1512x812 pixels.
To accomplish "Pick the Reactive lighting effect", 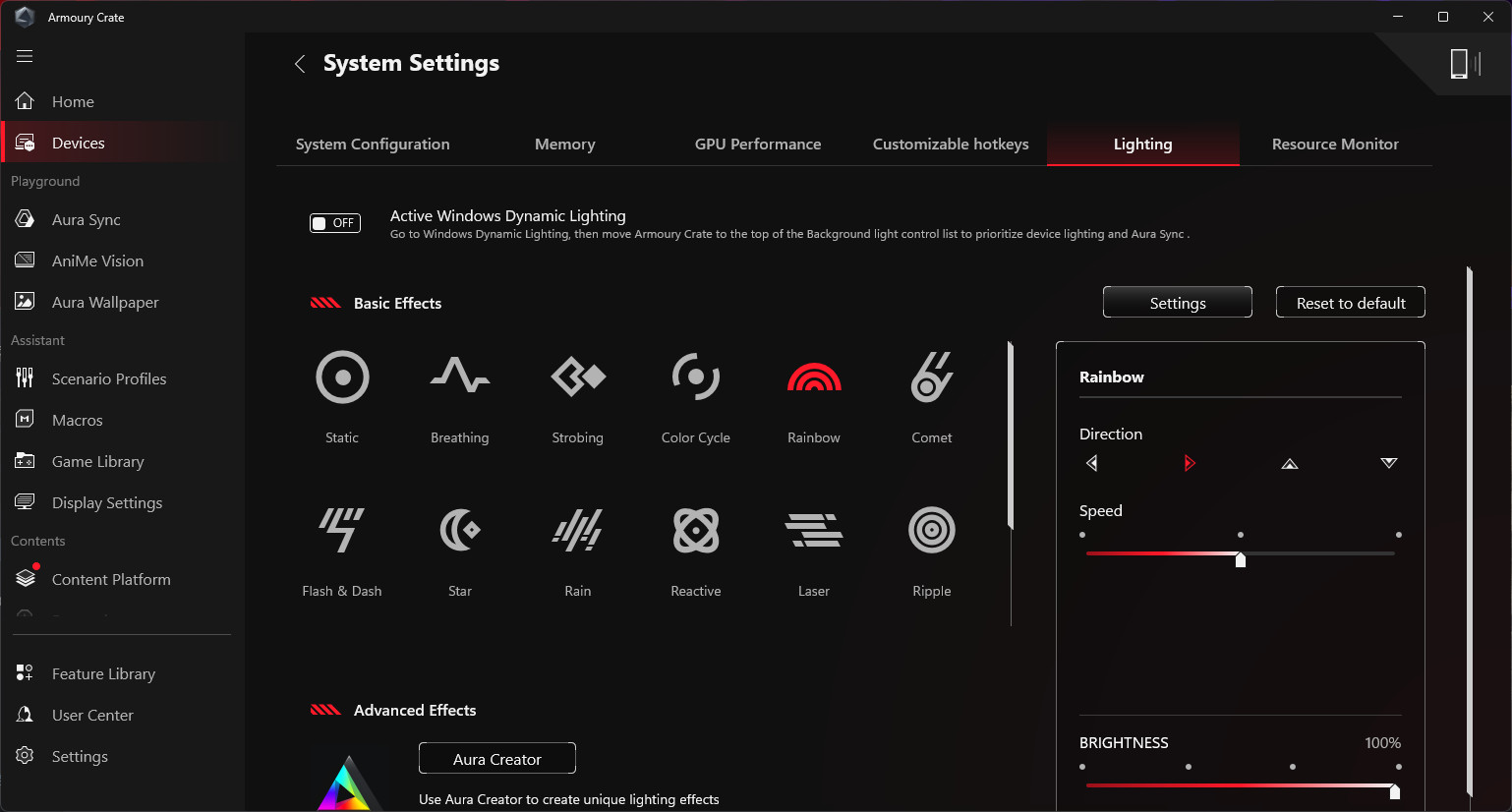I will [x=696, y=531].
